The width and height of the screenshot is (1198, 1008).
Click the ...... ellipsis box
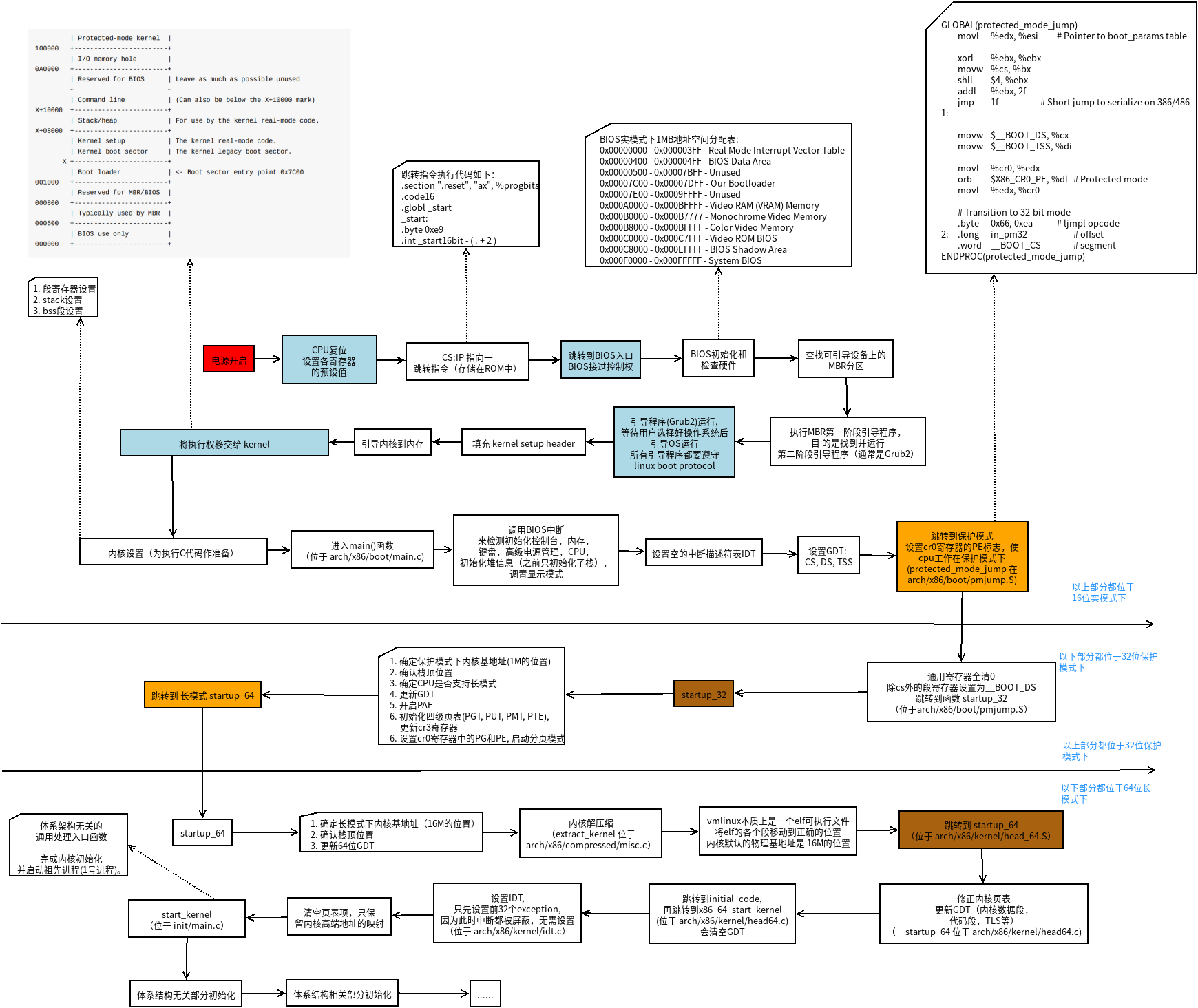coord(485,994)
